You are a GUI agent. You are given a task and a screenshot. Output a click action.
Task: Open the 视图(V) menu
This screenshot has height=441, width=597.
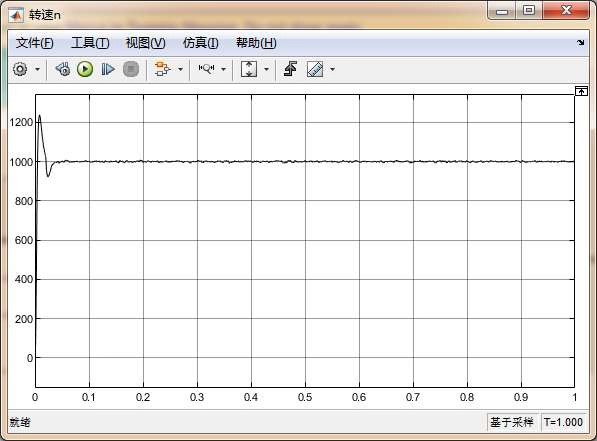coord(146,43)
